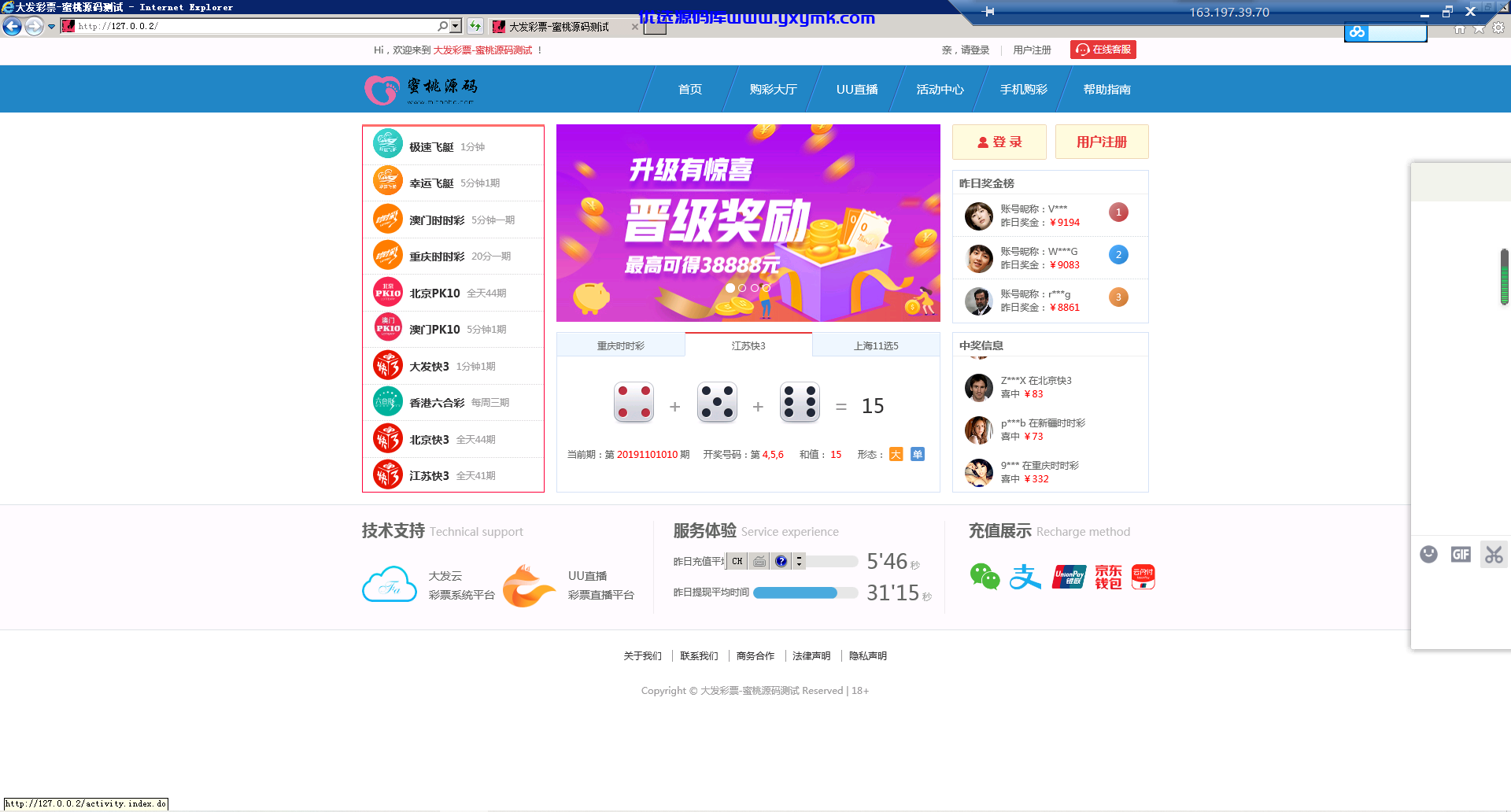Open the 极速飞艇 lottery icon

[388, 144]
